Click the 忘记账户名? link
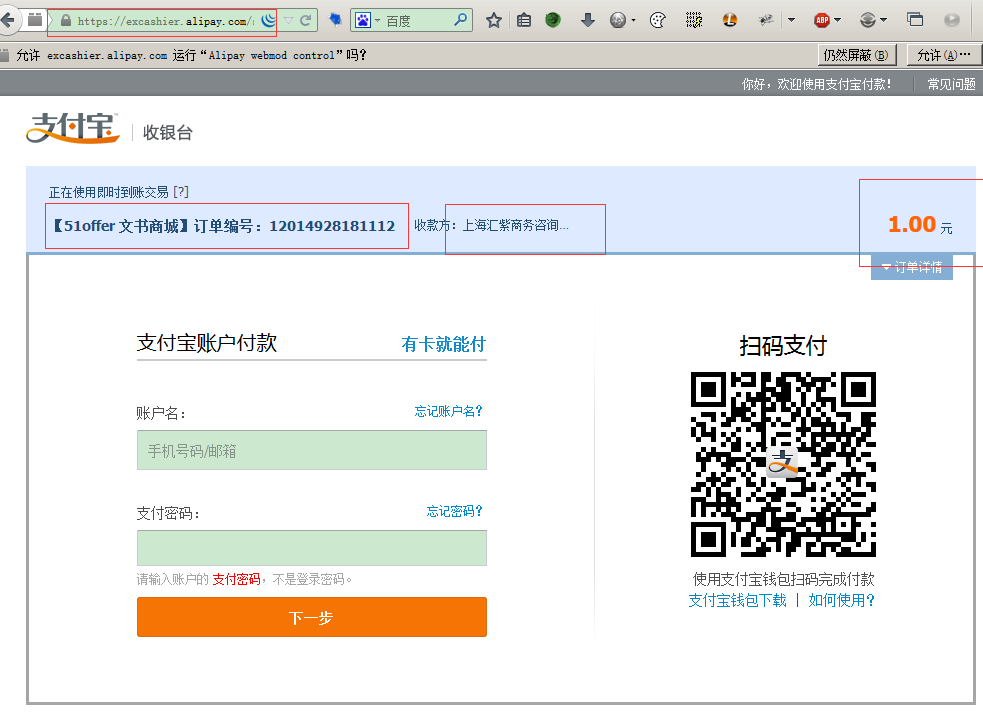Screen dimensions: 983x715 click(448, 411)
